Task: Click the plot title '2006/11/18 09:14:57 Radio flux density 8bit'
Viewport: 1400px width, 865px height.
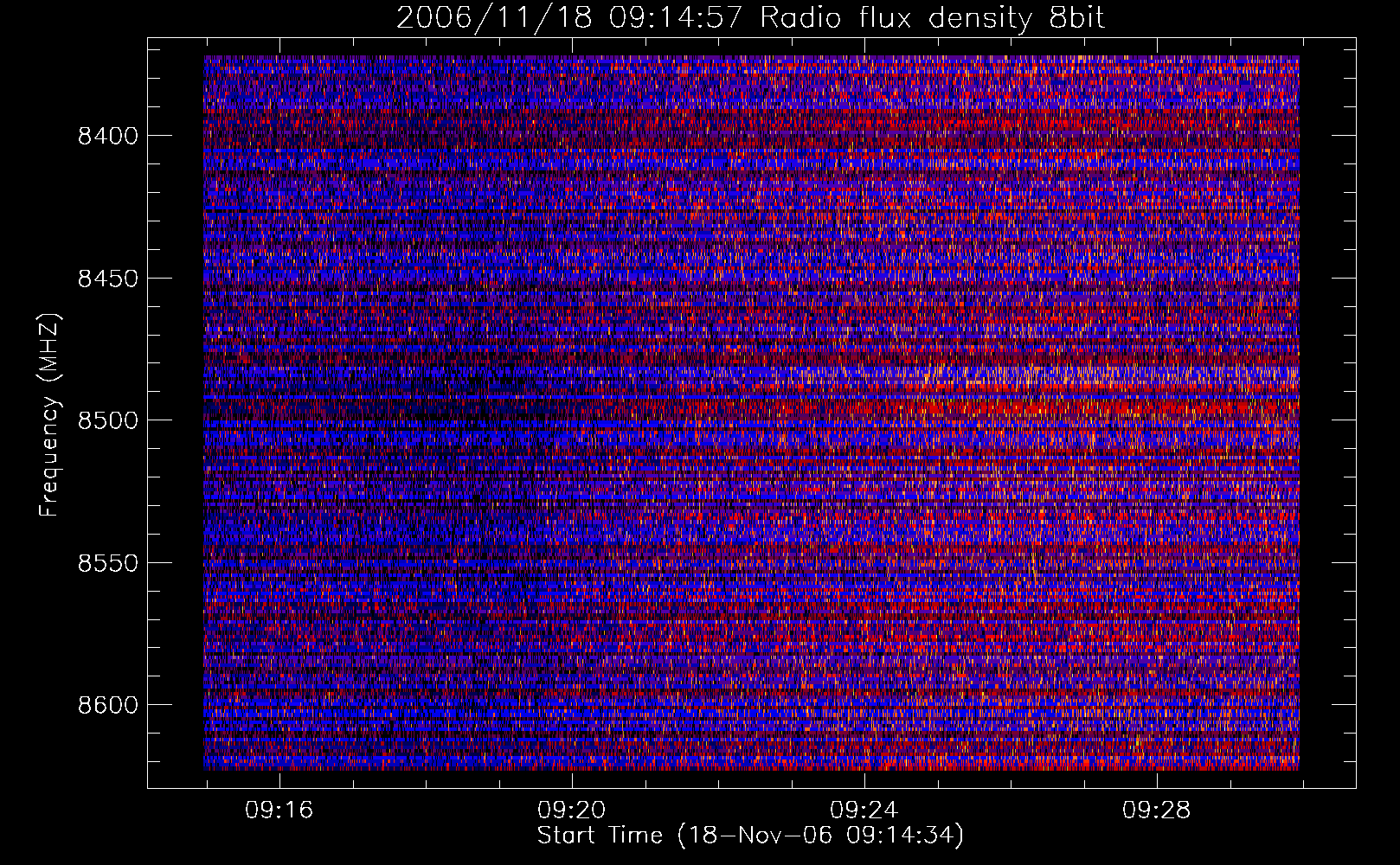Action: (x=750, y=18)
